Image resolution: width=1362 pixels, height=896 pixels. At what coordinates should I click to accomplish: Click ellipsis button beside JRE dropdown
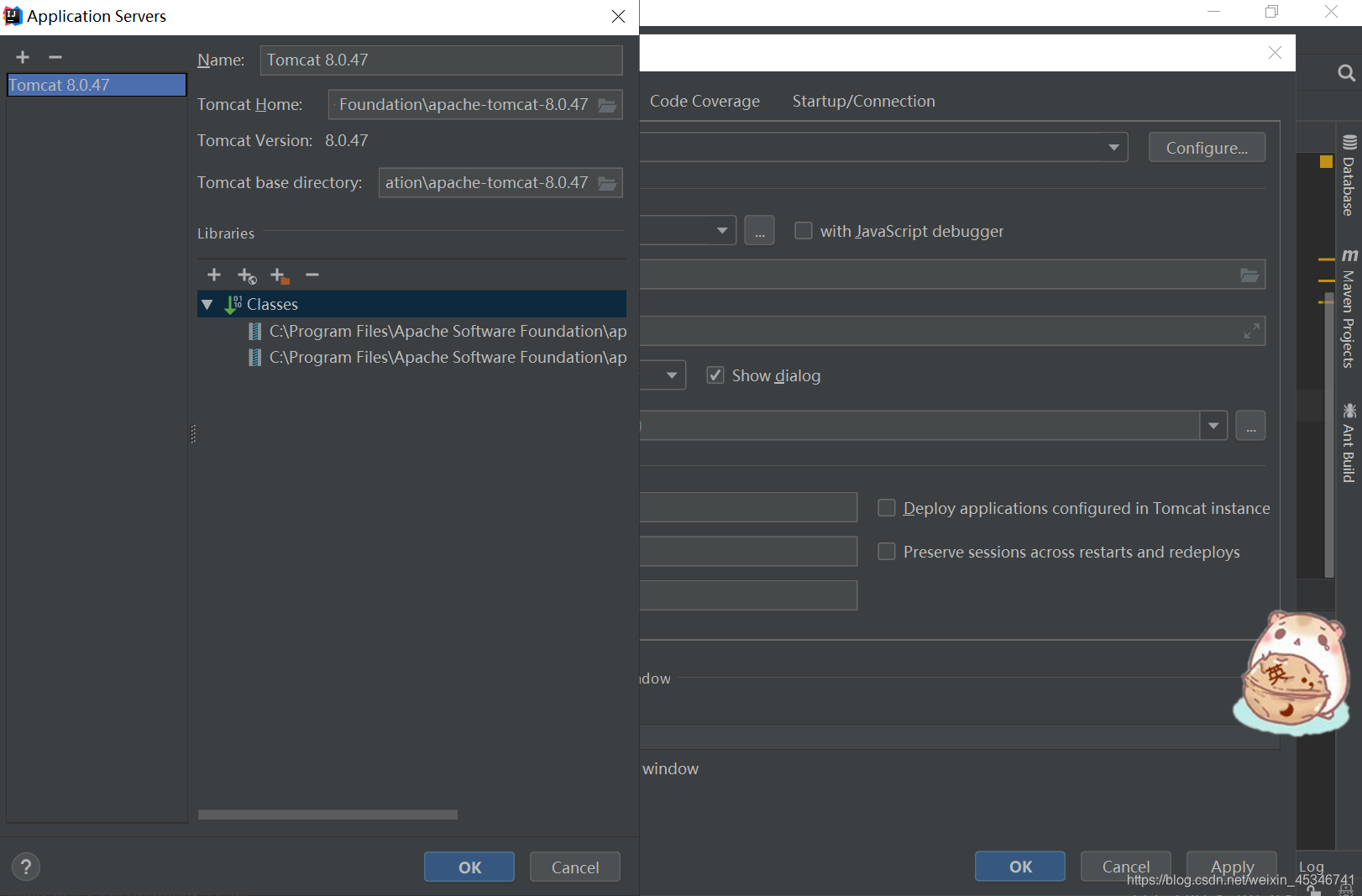pyautogui.click(x=1250, y=426)
